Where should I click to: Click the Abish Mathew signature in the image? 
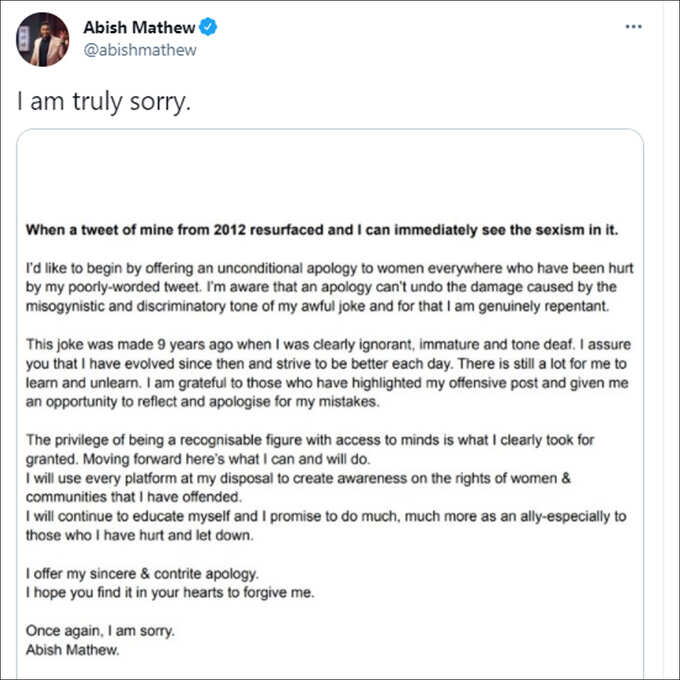[72, 650]
